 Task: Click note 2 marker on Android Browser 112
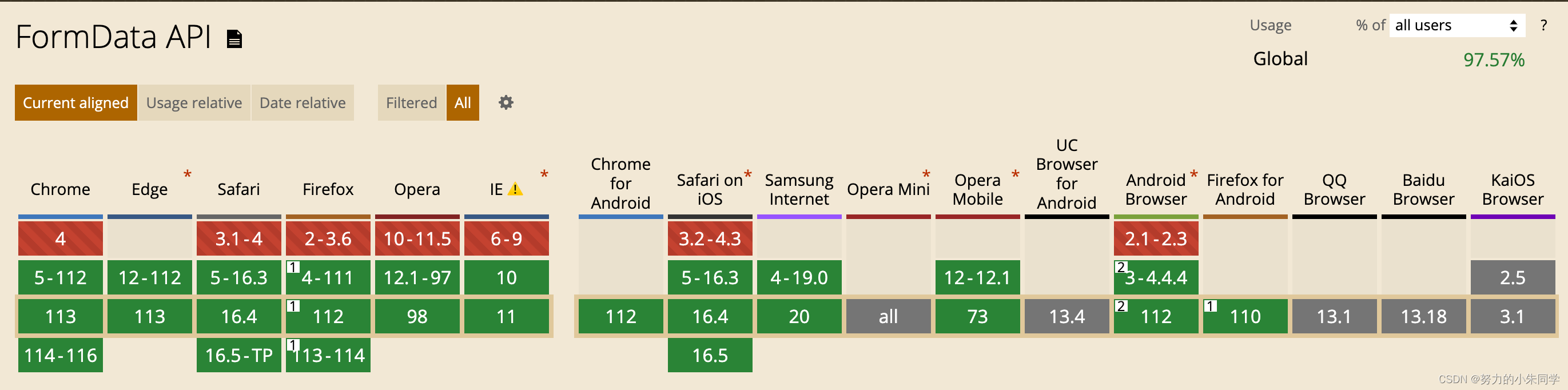click(1121, 306)
